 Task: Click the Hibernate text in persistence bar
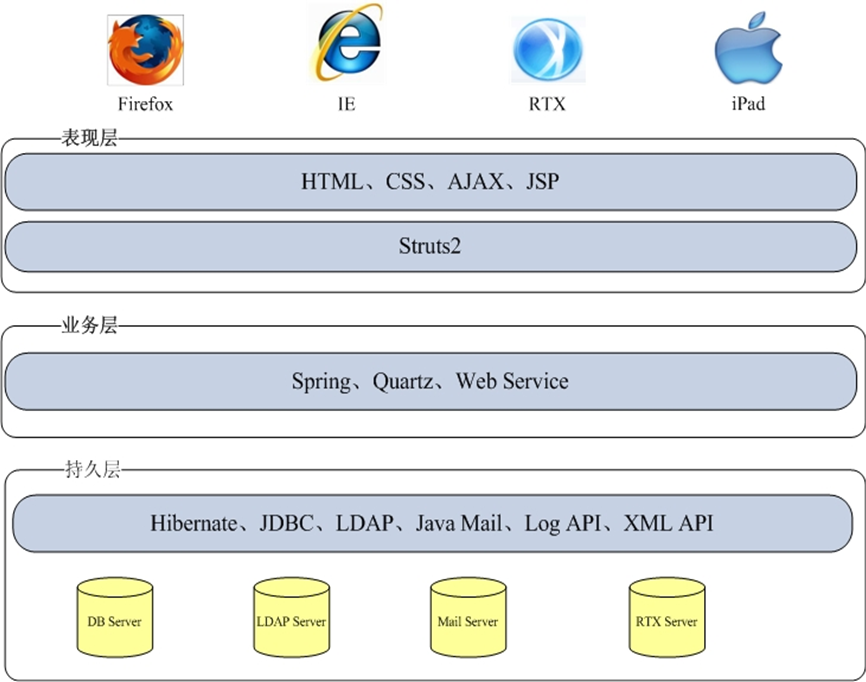point(194,523)
